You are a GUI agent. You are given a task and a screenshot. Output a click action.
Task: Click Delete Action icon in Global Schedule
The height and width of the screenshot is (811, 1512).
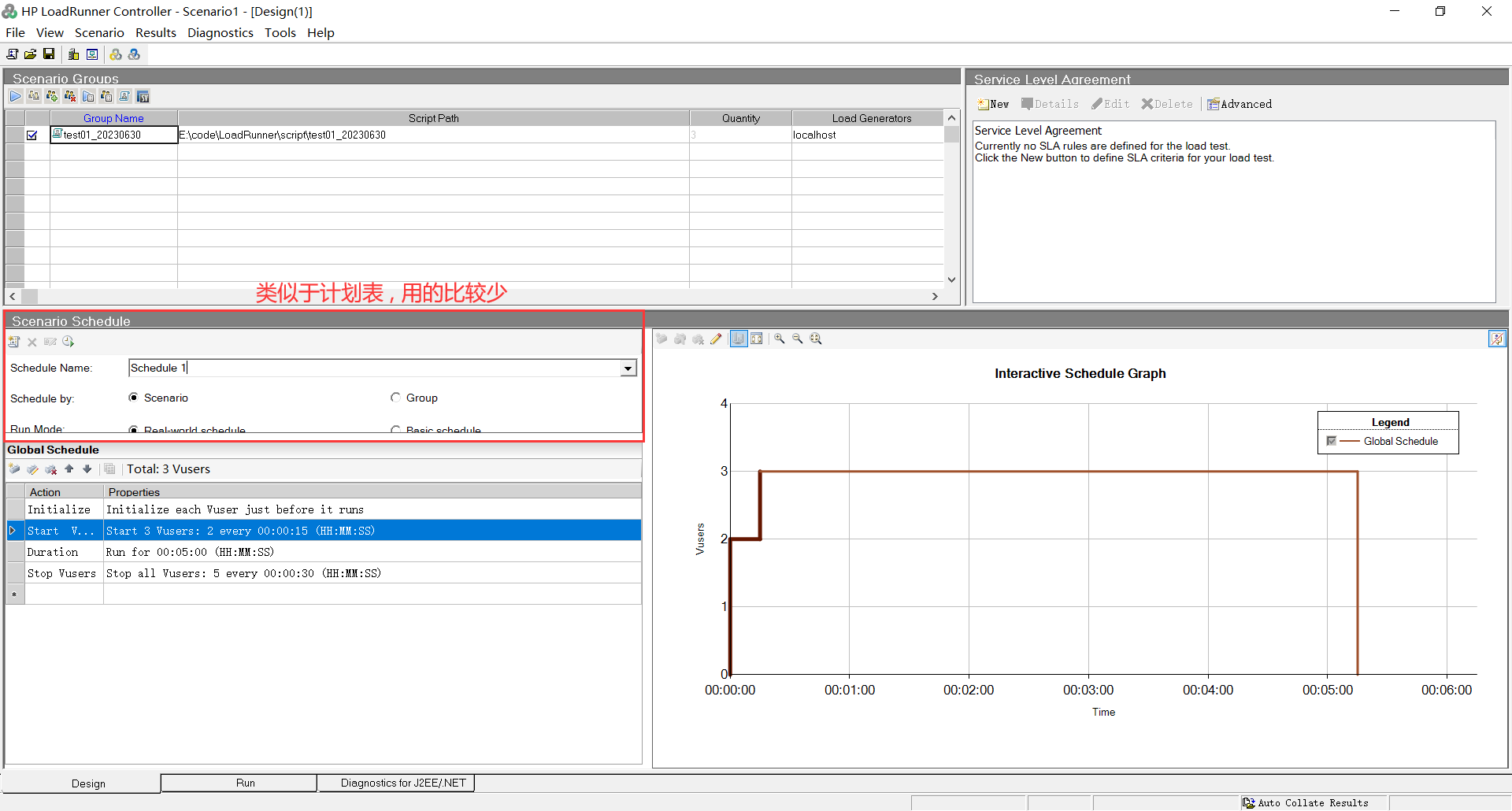pyautogui.click(x=51, y=469)
